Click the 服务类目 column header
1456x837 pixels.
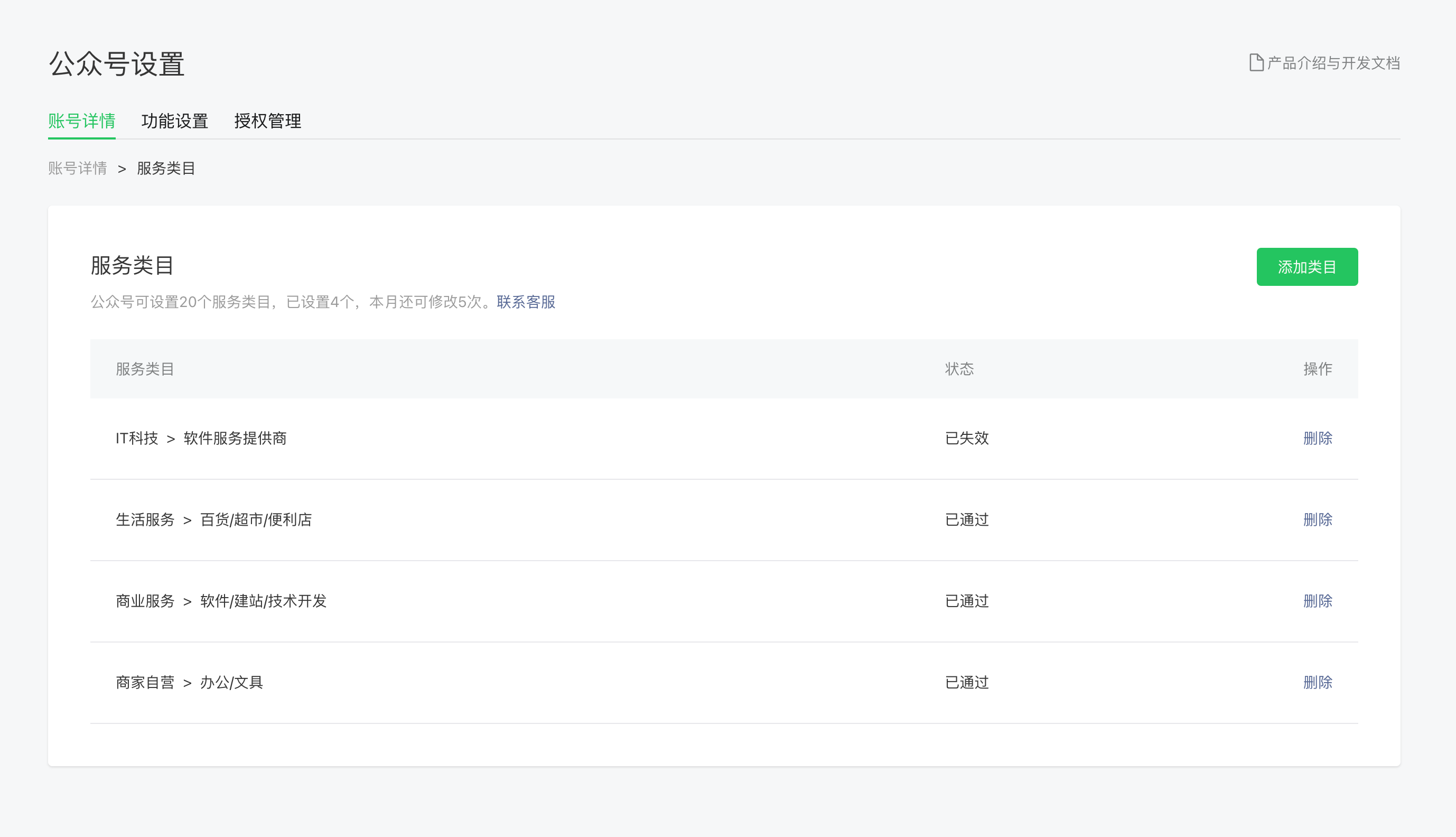(145, 368)
